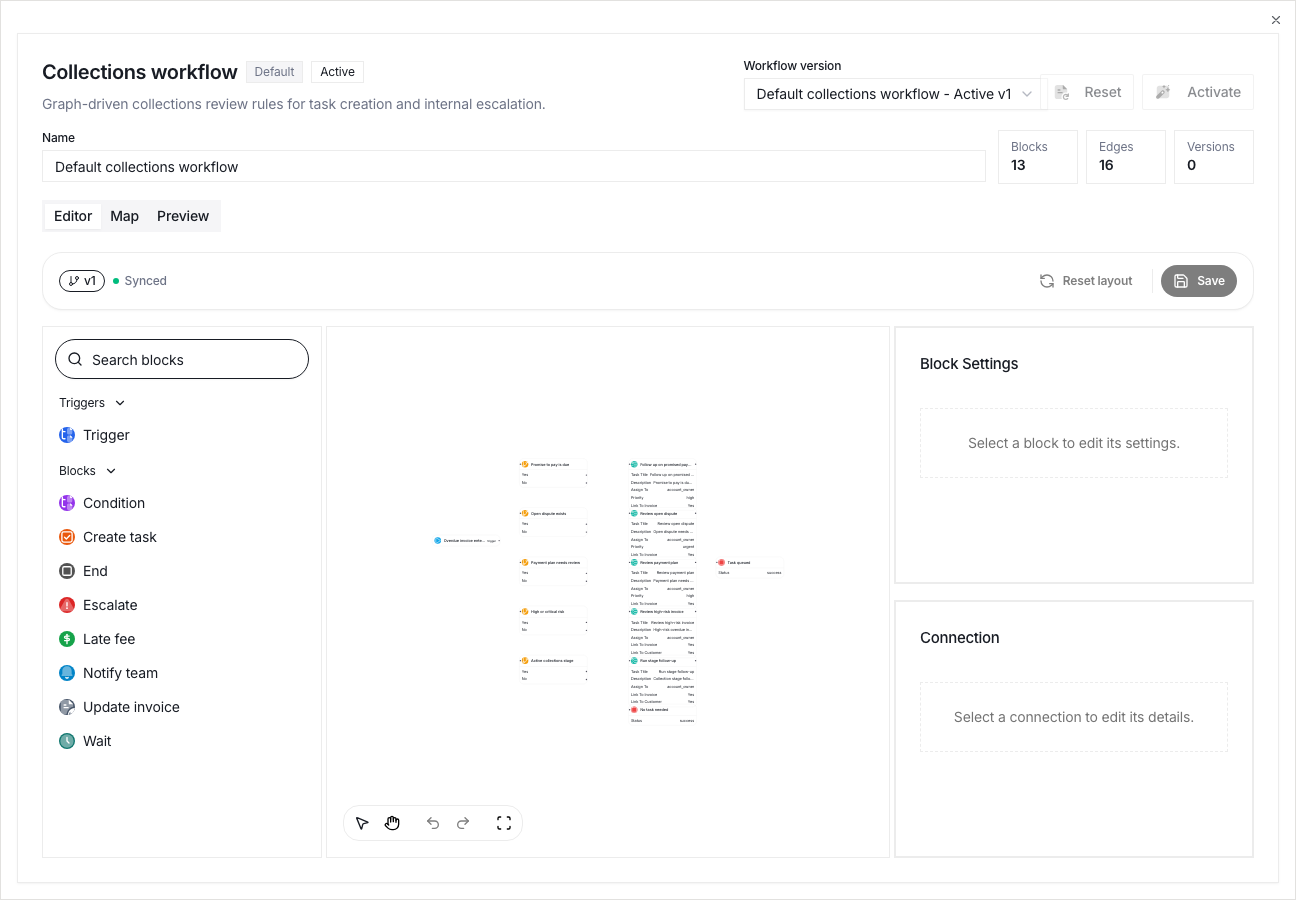Select the Trigger block icon in the palette
Viewport: 1296px width, 900px height.
pos(67,435)
